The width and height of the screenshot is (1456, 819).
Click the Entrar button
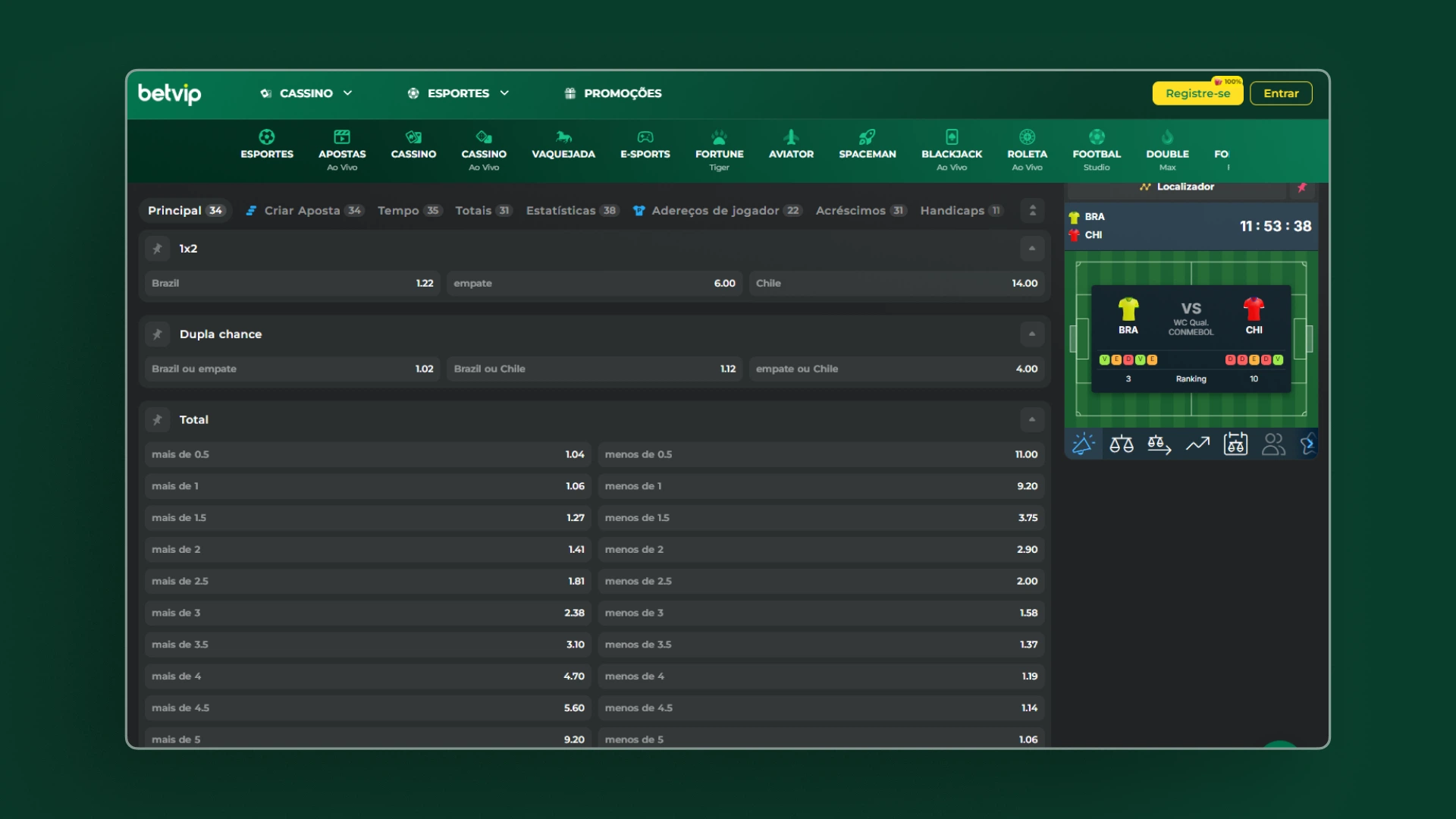tap(1281, 93)
